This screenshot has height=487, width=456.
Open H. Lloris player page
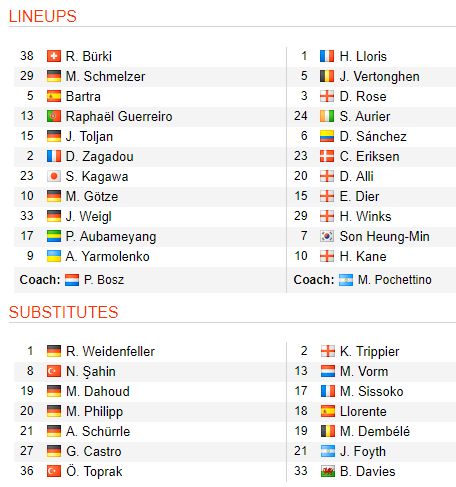point(363,56)
